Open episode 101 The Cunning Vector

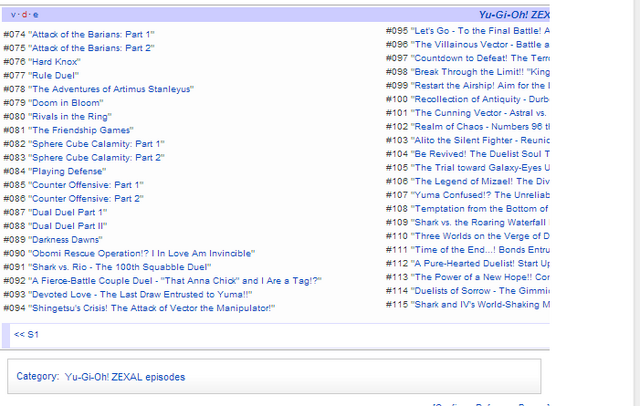point(479,113)
